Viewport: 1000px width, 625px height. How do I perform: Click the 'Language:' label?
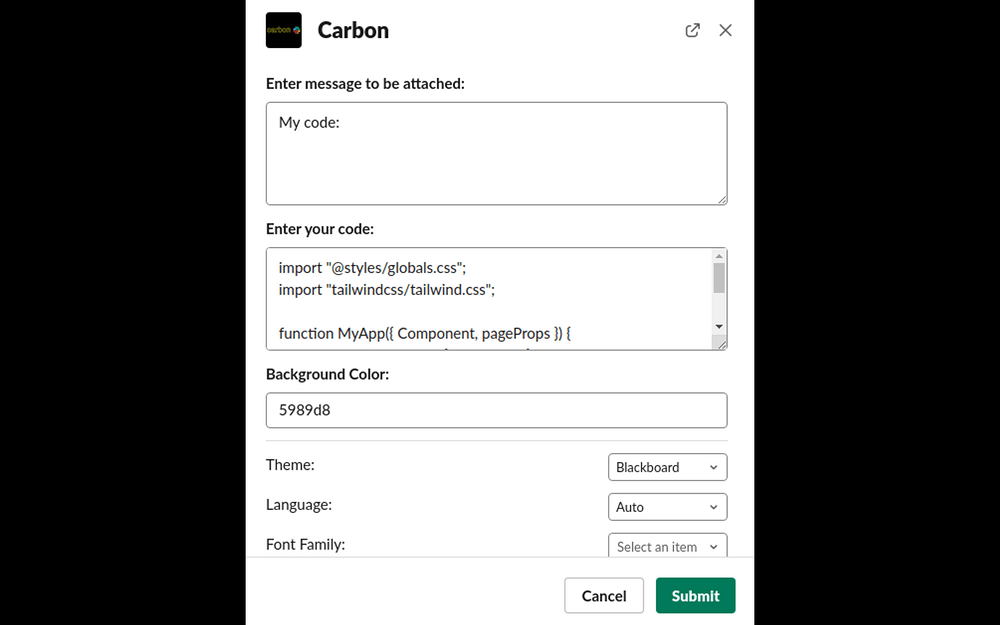tap(299, 504)
